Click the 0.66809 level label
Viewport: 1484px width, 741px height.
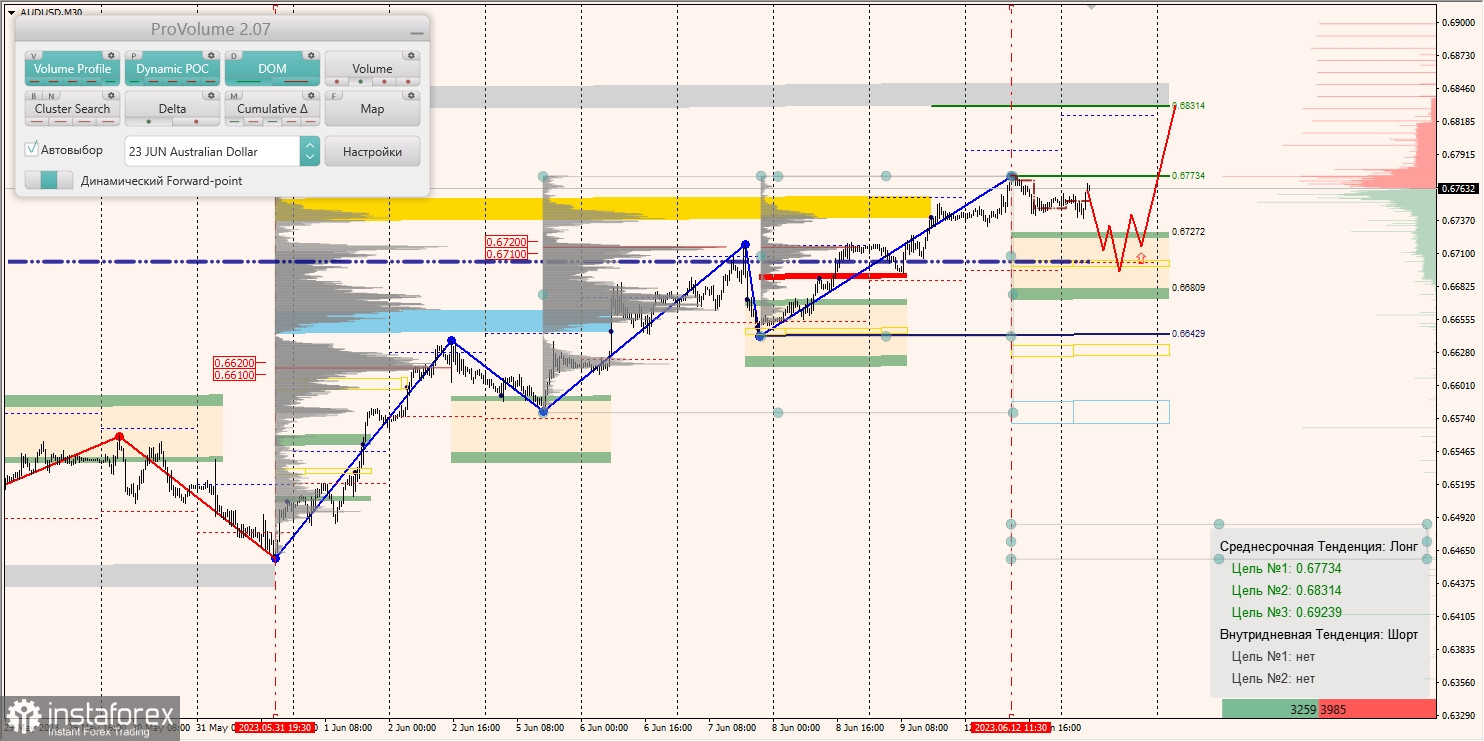(1189, 287)
